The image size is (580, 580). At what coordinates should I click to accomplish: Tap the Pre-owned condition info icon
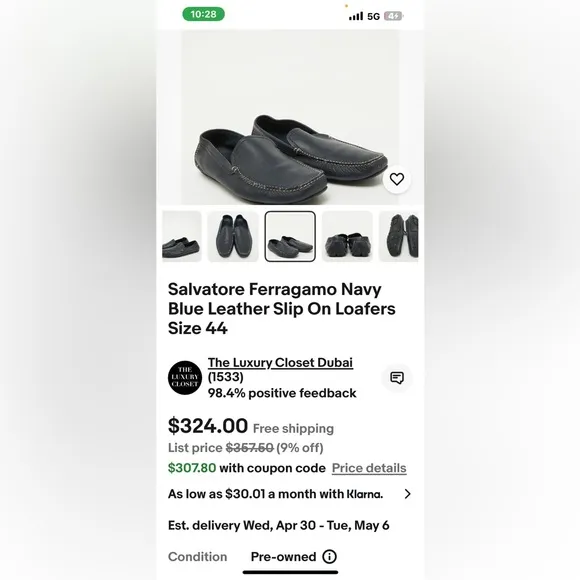click(x=329, y=556)
